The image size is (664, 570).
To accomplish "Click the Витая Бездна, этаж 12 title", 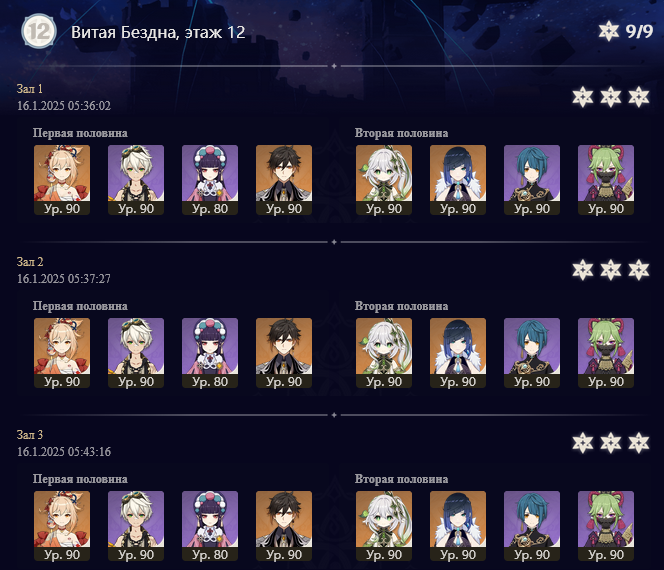I will point(158,32).
